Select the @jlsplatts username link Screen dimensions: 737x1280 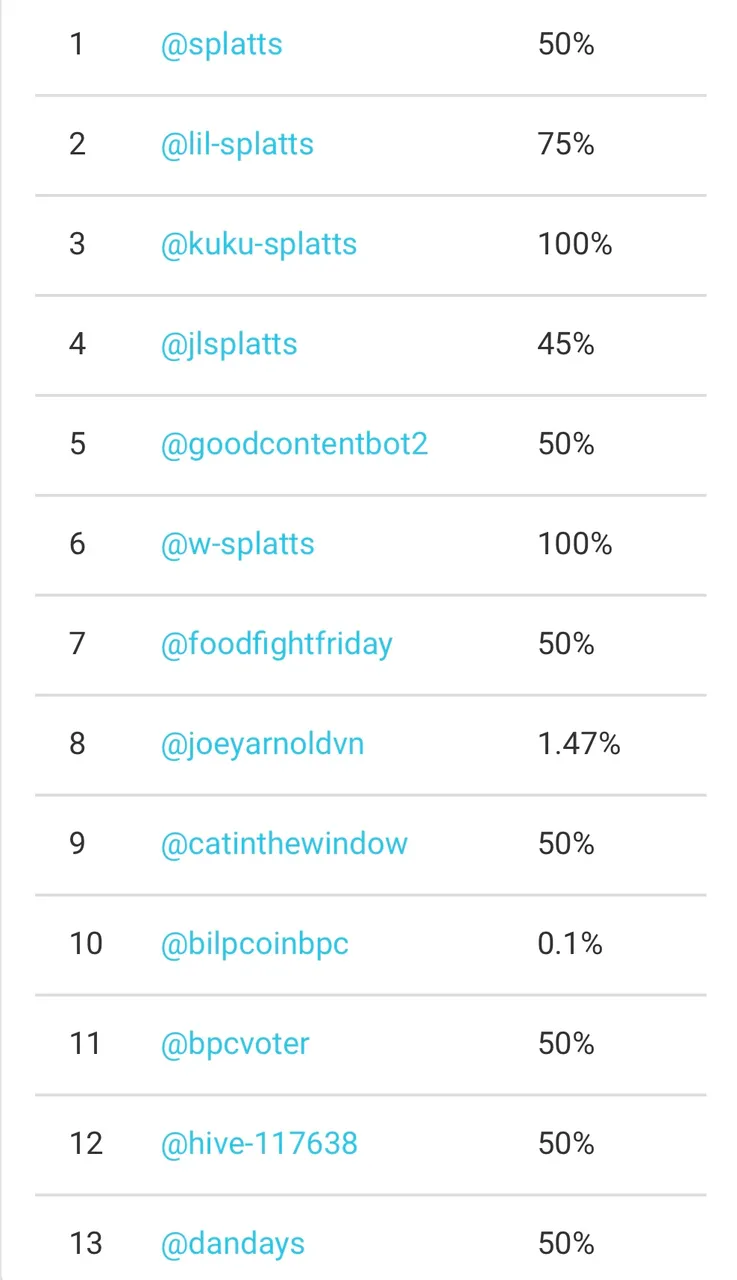point(229,345)
